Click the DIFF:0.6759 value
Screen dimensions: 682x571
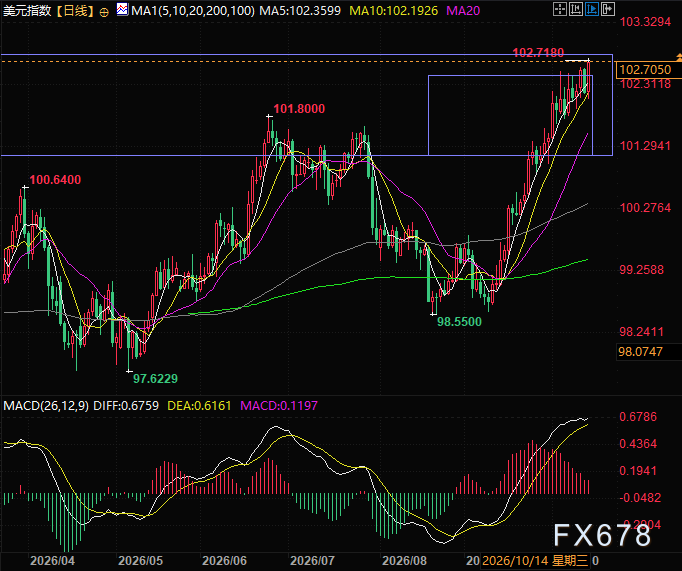[126, 406]
